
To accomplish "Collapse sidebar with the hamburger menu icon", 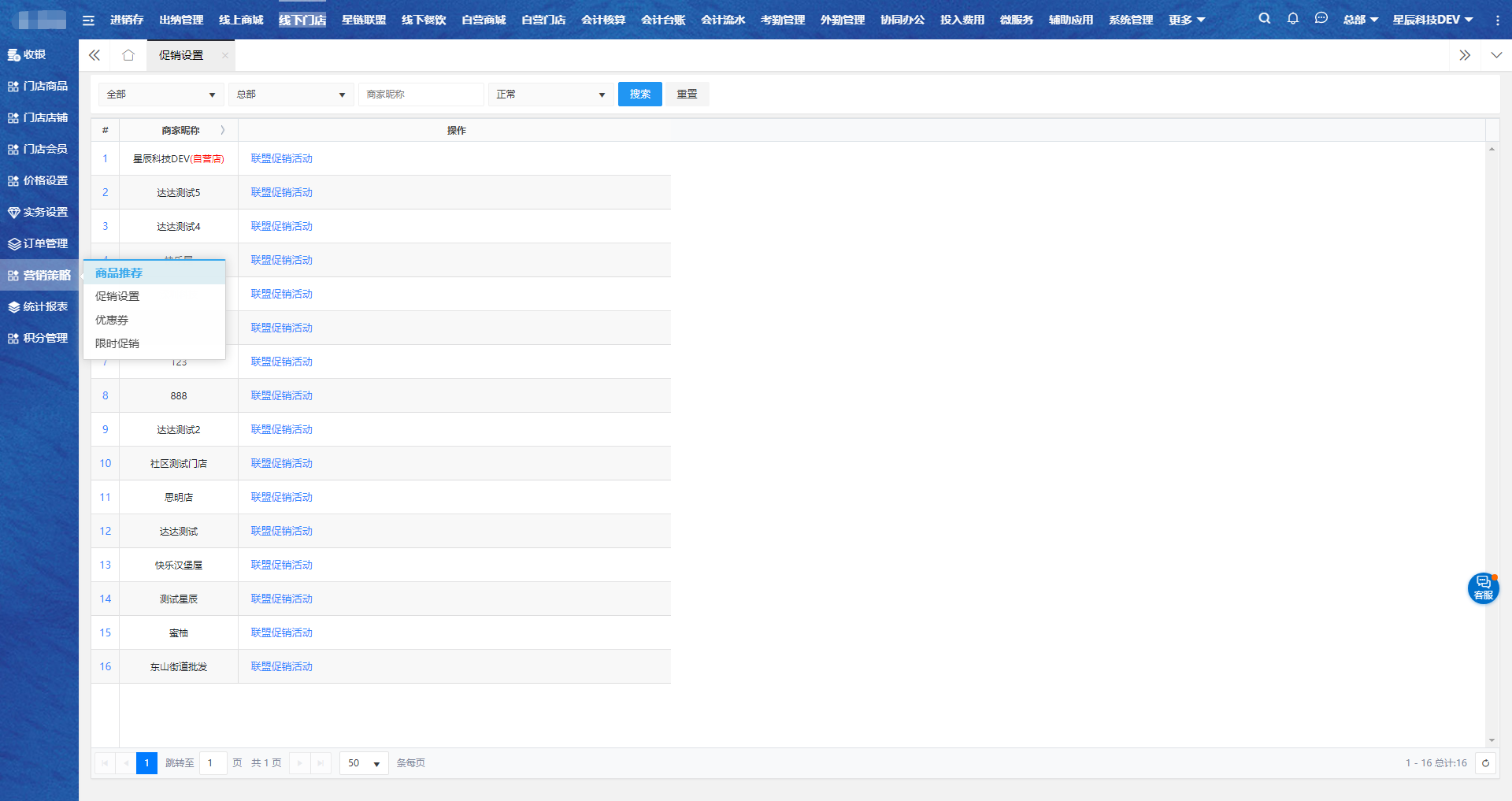I will point(88,20).
